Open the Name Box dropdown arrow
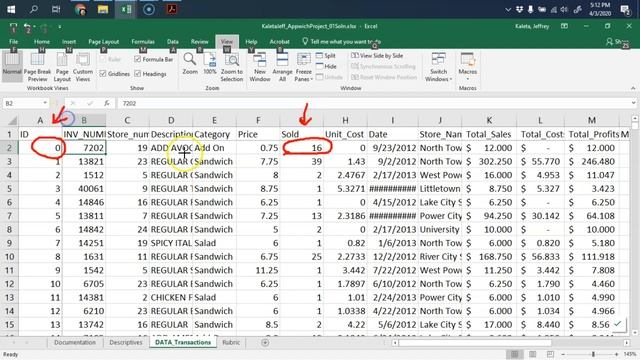The image size is (640, 360). [x=45, y=103]
